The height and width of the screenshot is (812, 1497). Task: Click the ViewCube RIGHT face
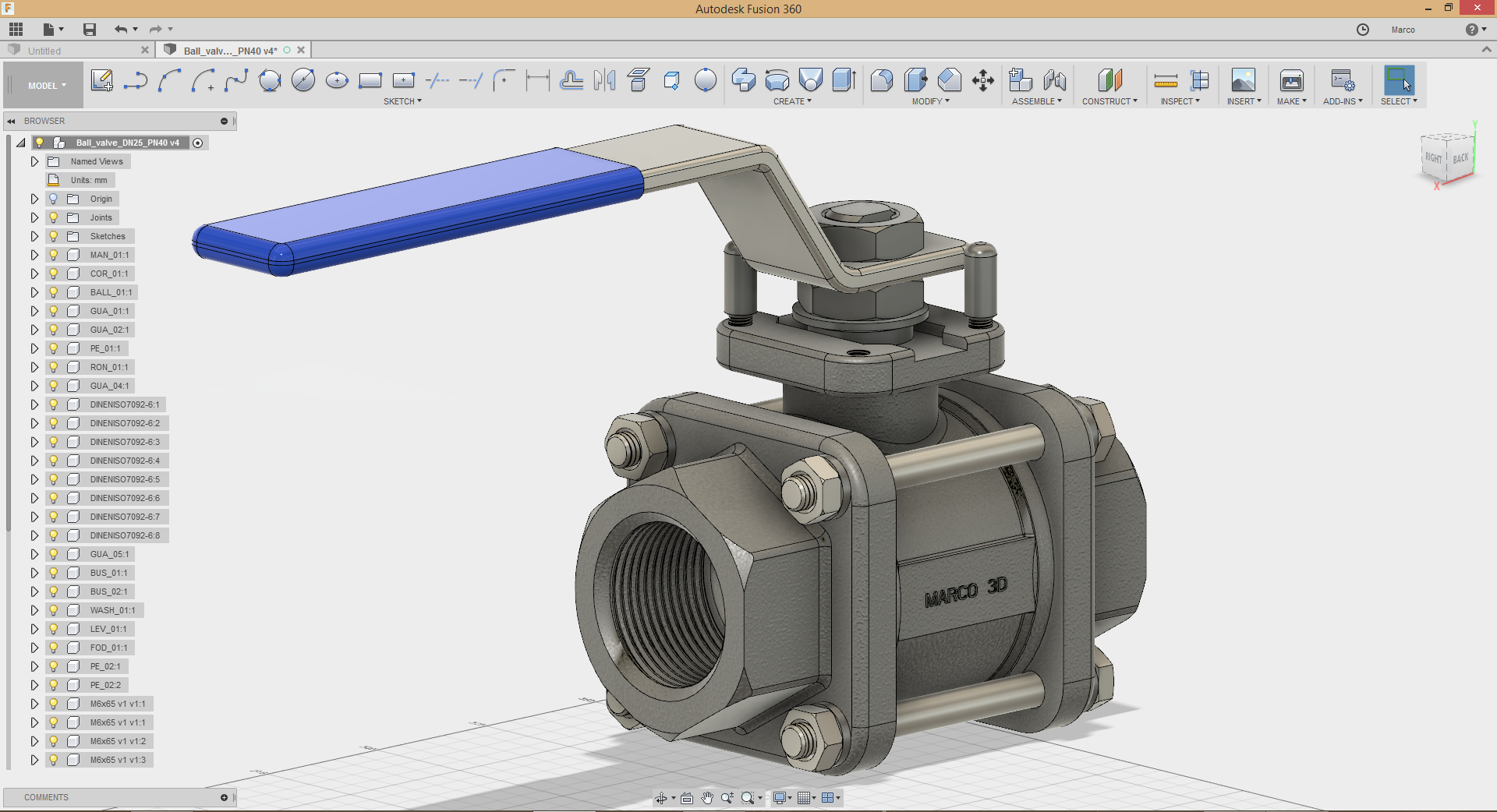click(1433, 158)
